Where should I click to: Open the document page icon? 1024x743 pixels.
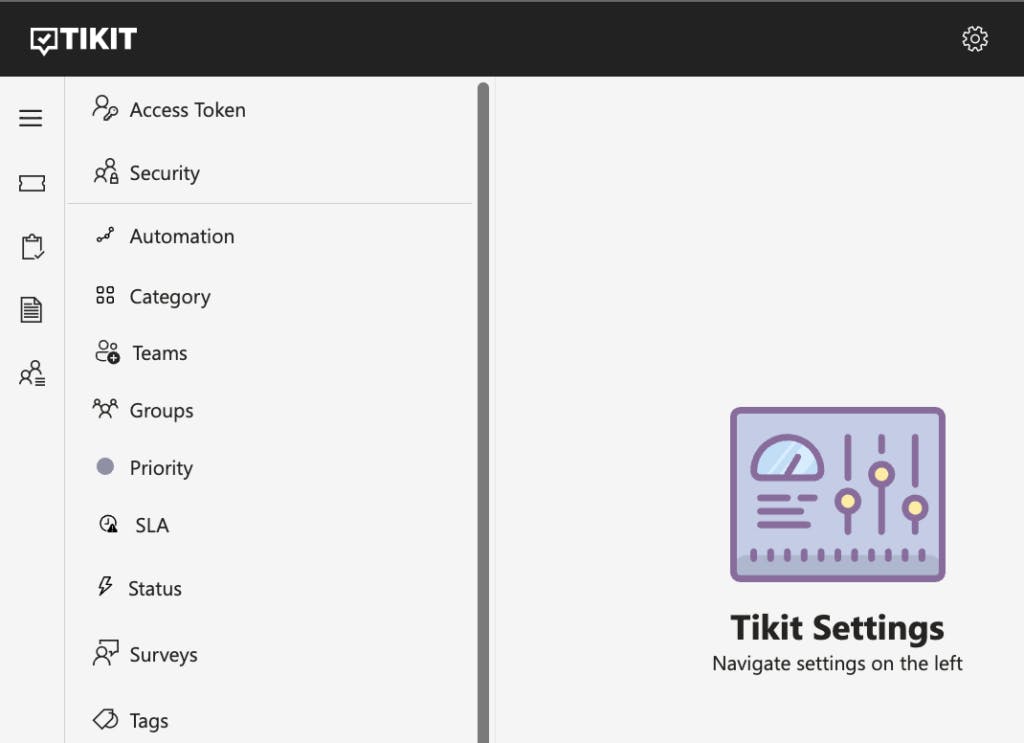pos(32,310)
